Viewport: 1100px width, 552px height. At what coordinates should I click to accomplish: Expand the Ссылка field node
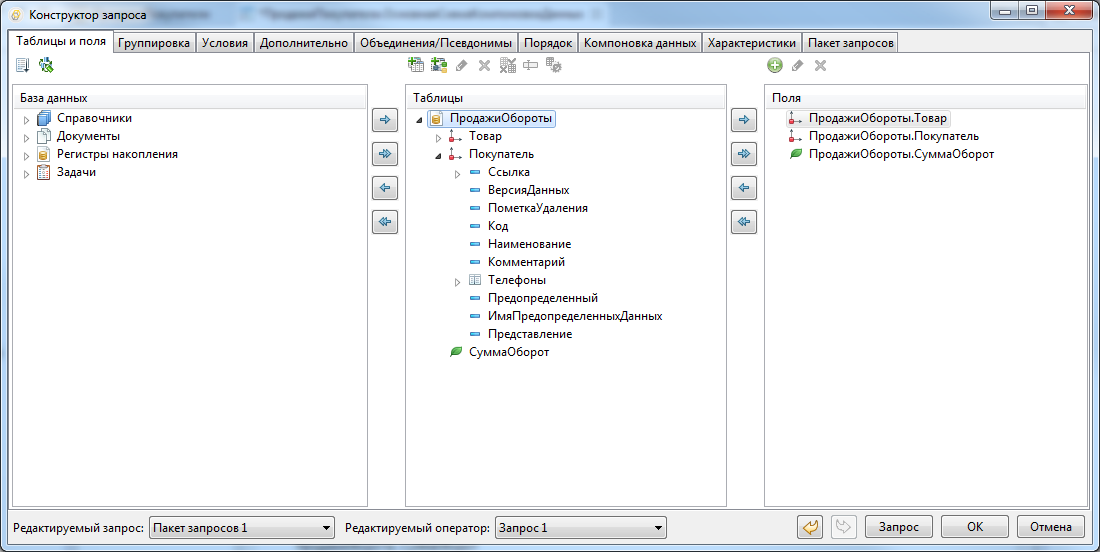point(457,174)
